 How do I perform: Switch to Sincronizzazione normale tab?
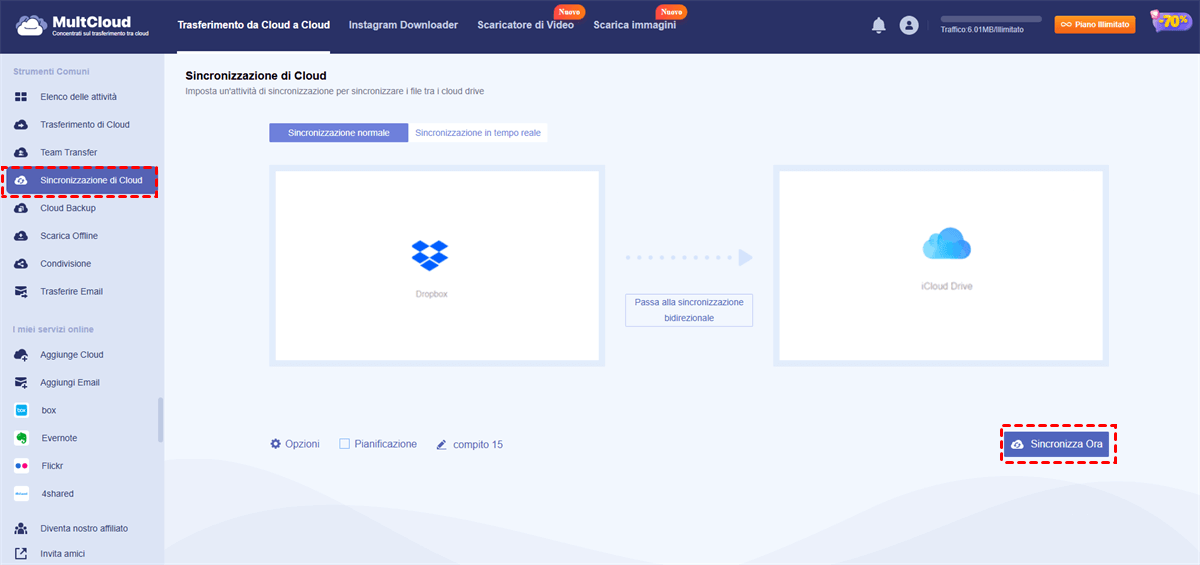(x=339, y=133)
